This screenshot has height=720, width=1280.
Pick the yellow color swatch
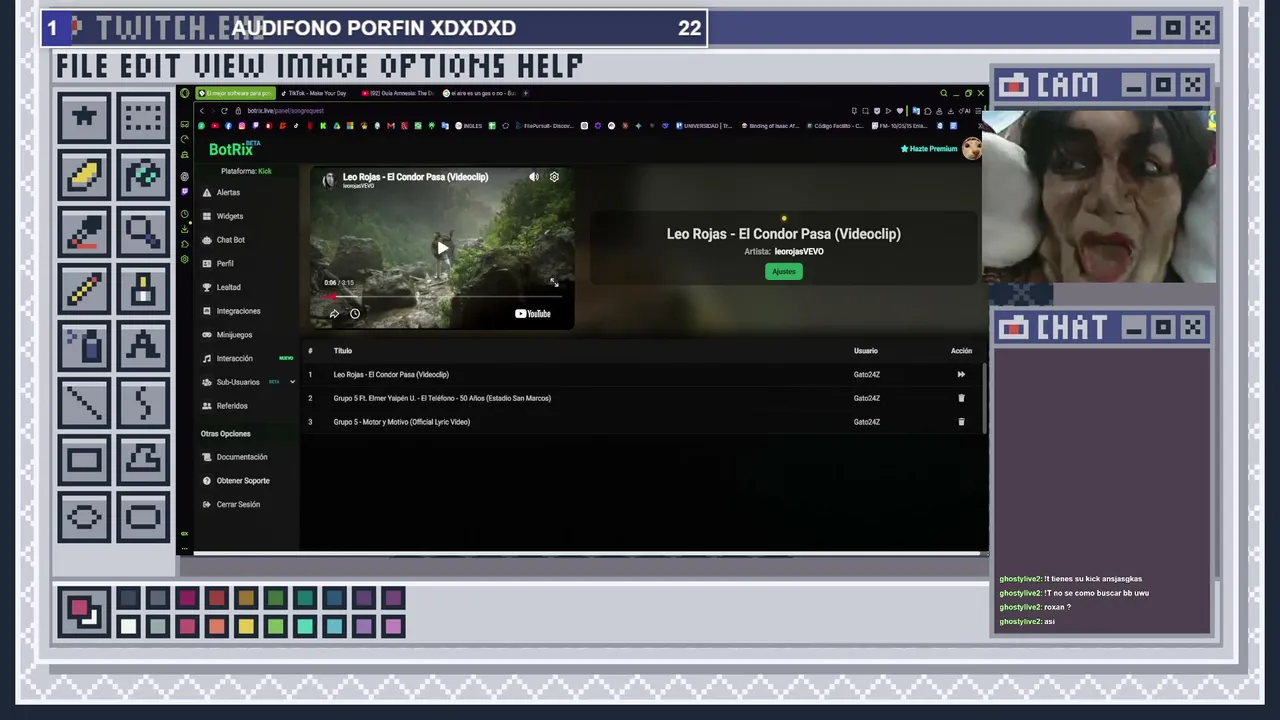coord(246,627)
